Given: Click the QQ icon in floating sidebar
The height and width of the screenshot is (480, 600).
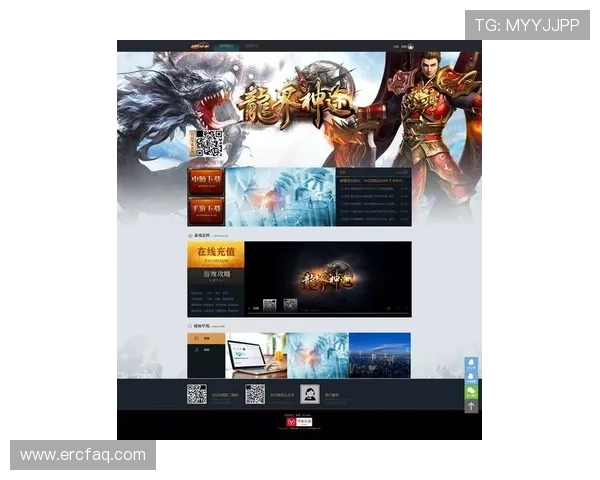Looking at the screenshot, I should (x=472, y=364).
